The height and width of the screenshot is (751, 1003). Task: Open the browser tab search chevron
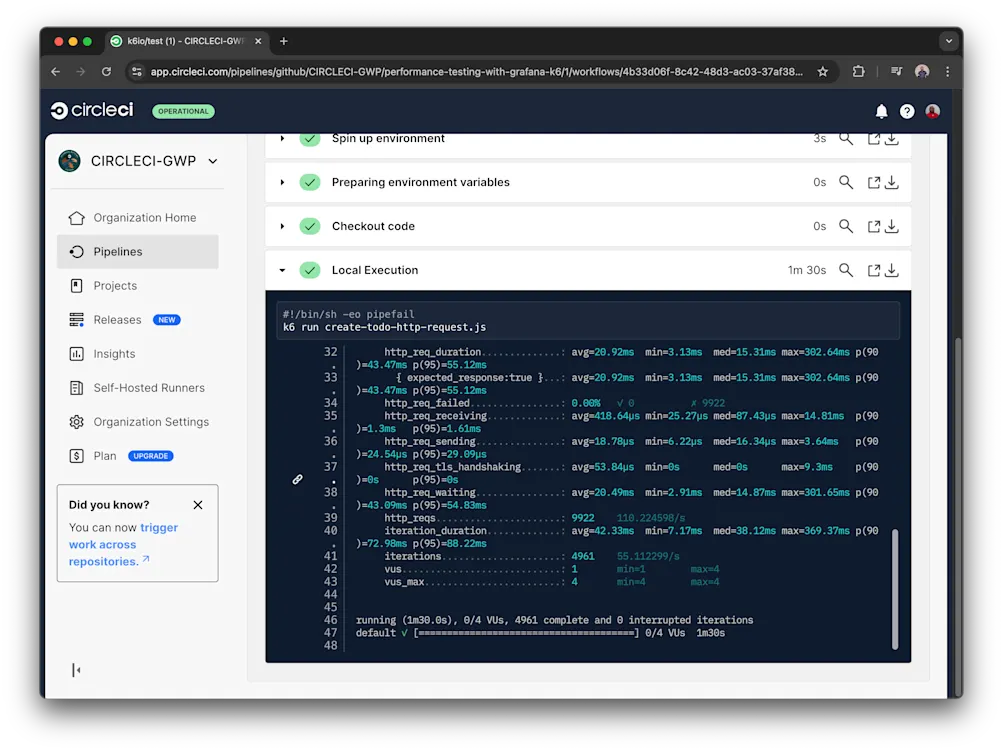948,41
